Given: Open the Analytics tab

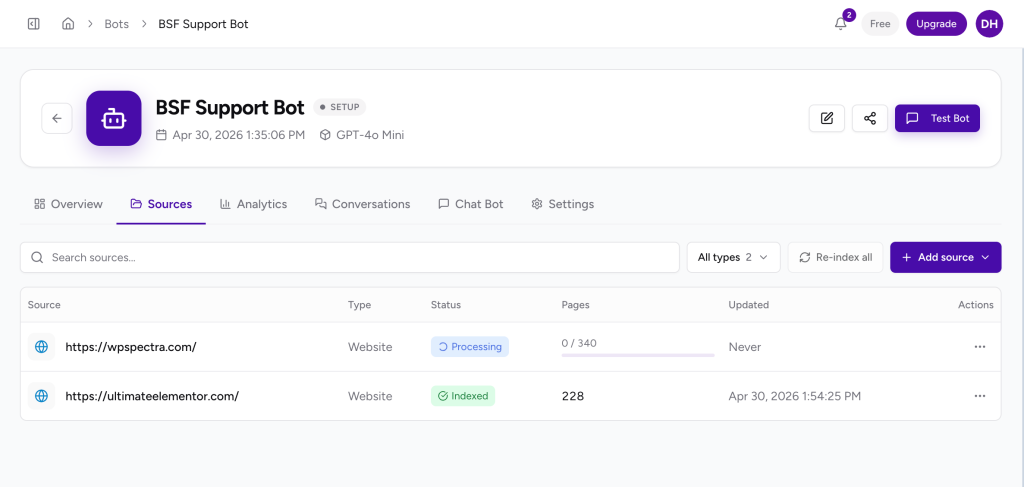Looking at the screenshot, I should pyautogui.click(x=253, y=204).
